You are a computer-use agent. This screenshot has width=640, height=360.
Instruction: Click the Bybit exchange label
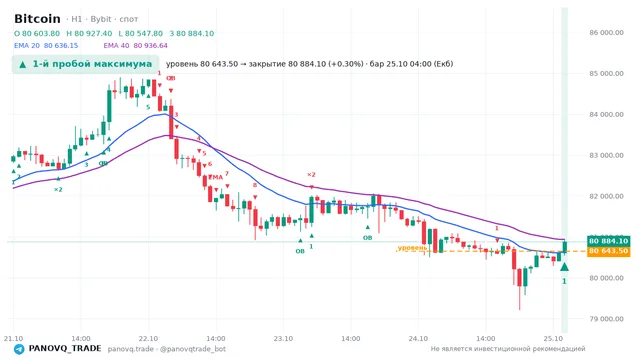tap(101, 19)
